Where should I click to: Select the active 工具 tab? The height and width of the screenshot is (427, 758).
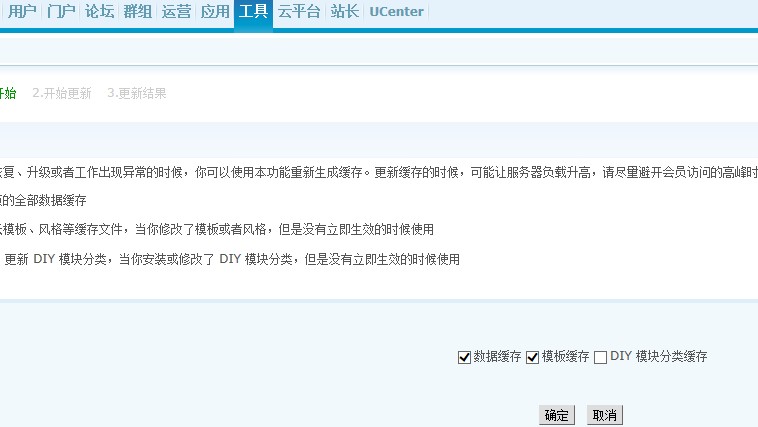click(x=253, y=11)
